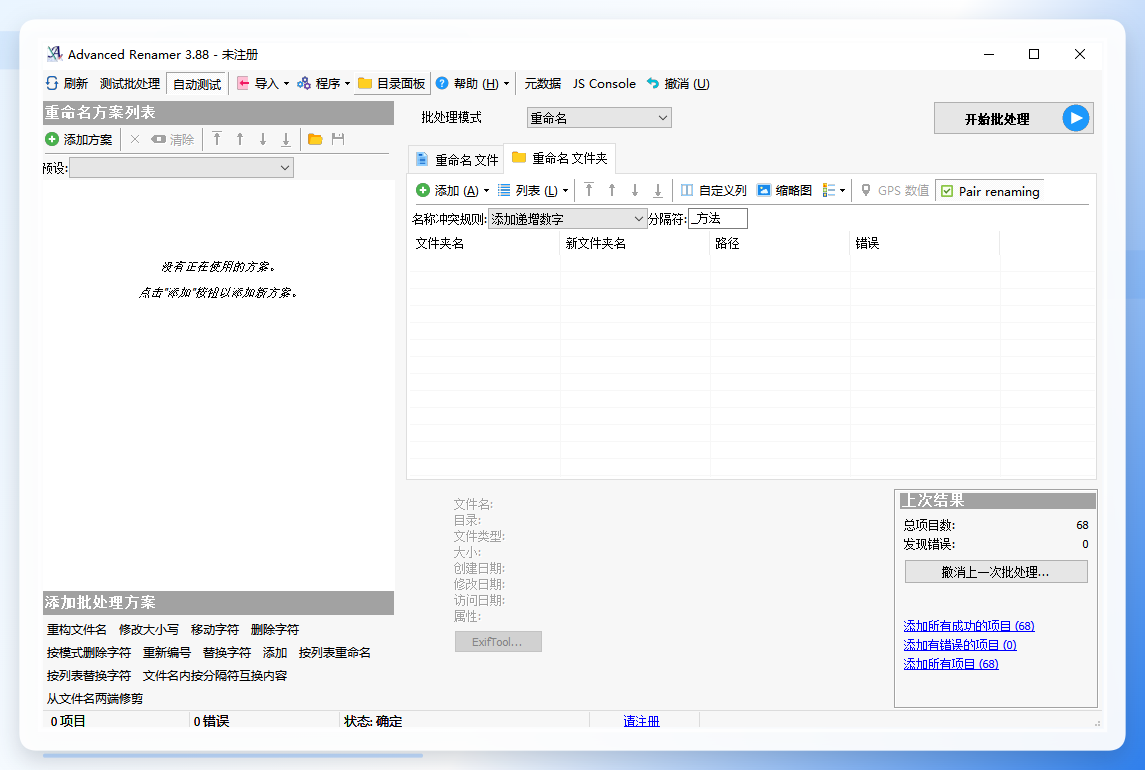Open the 导入 import menu

pos(263,83)
